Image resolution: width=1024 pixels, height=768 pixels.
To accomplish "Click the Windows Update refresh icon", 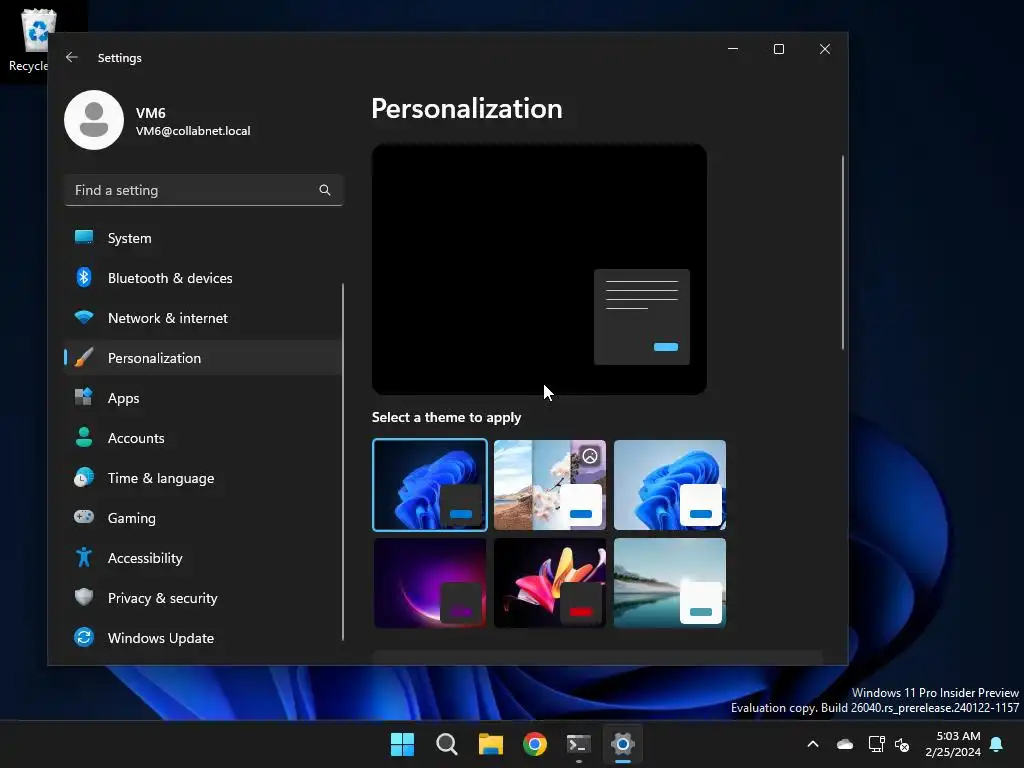I will 84,637.
